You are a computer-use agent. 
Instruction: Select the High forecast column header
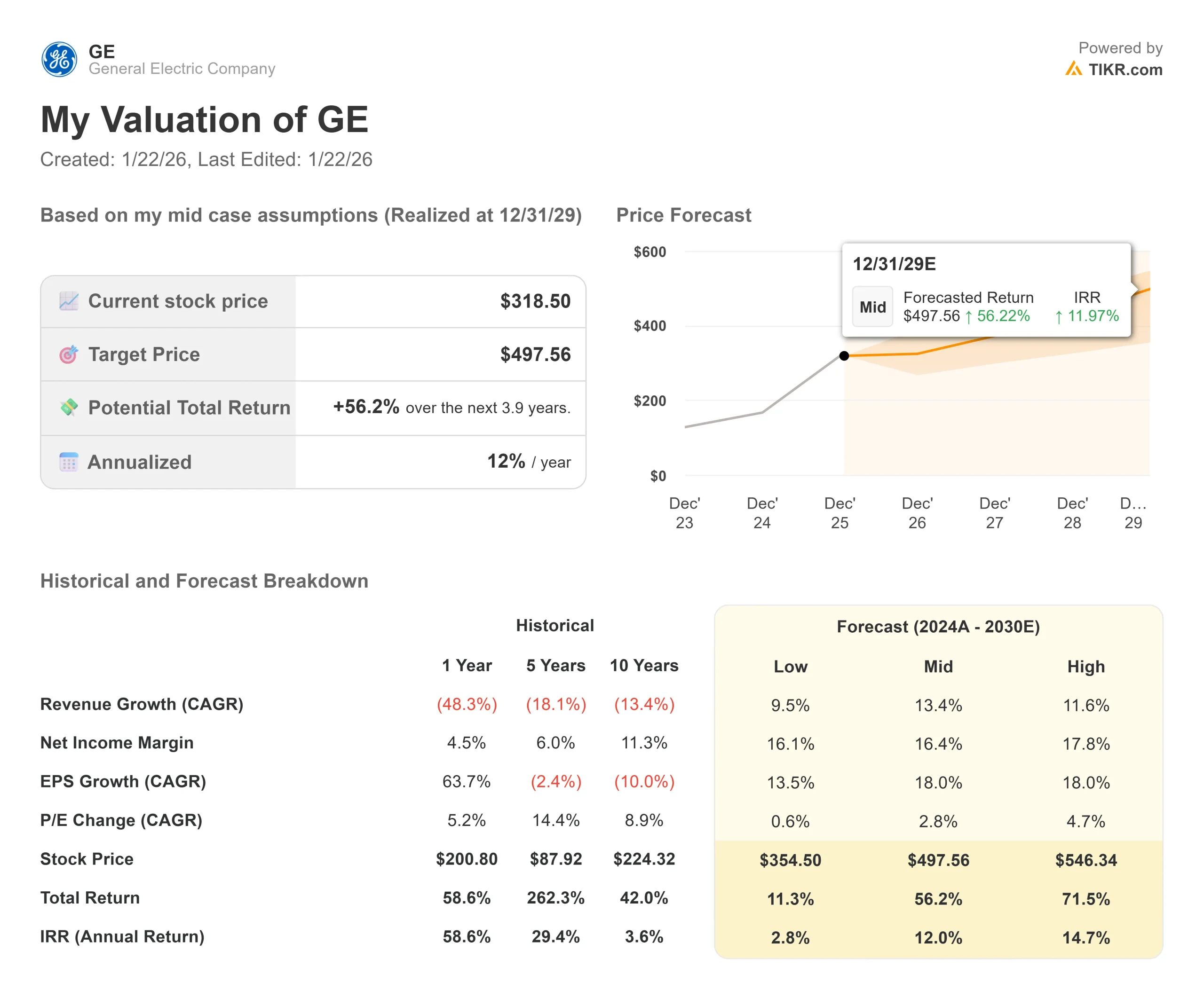1085,667
